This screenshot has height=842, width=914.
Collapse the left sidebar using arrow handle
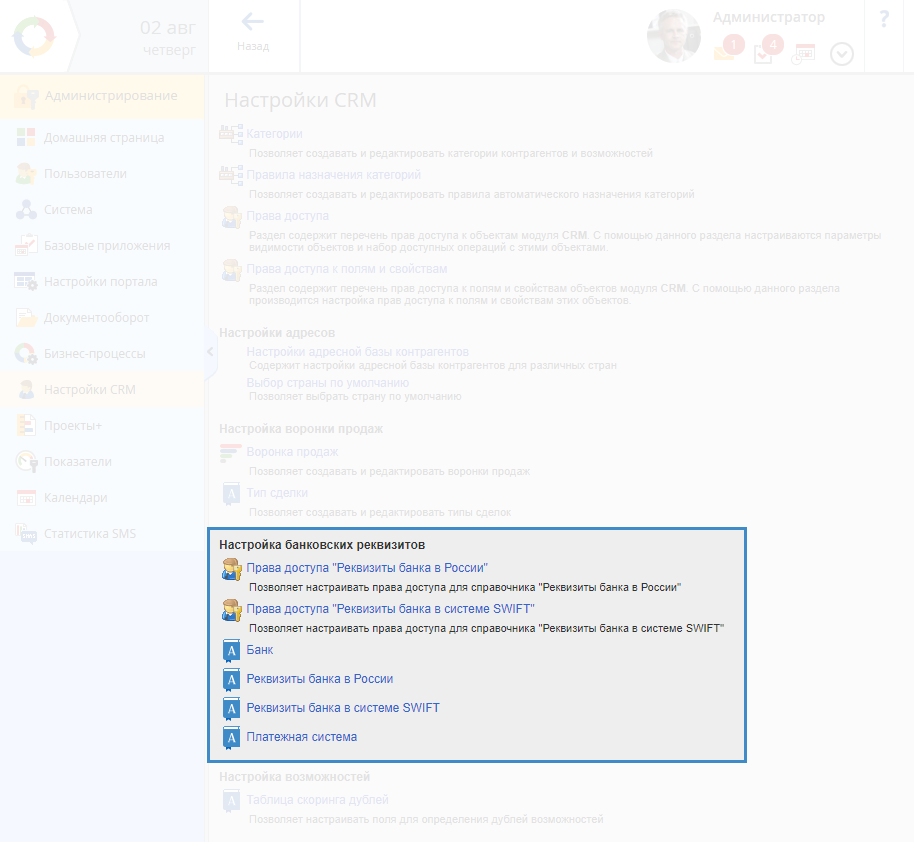(210, 352)
